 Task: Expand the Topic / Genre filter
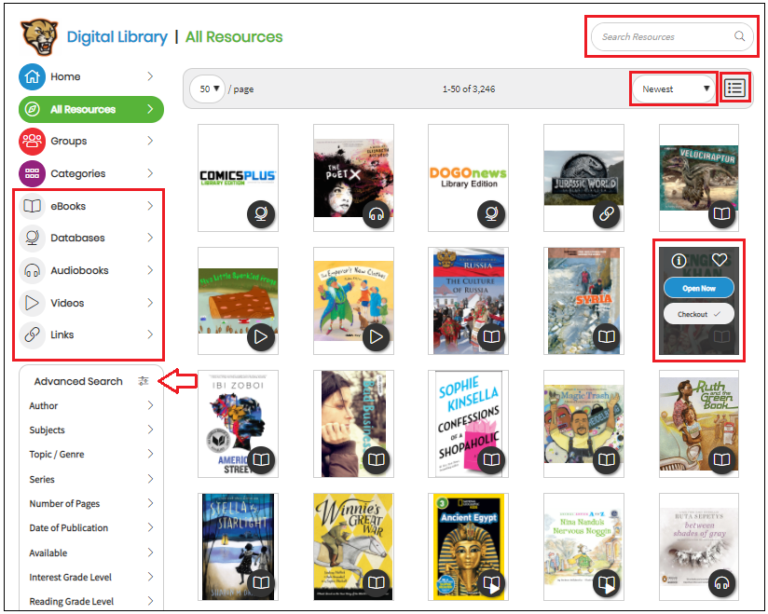pos(90,454)
